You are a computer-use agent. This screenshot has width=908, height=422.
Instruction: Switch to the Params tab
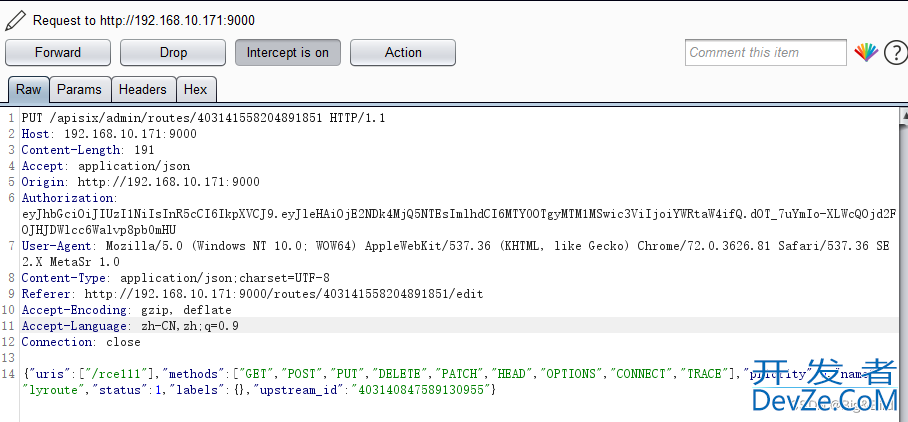coord(80,90)
